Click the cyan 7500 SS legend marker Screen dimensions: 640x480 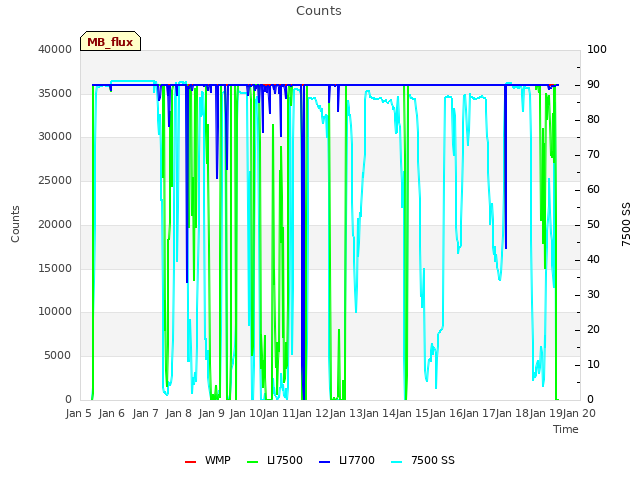coord(396,462)
